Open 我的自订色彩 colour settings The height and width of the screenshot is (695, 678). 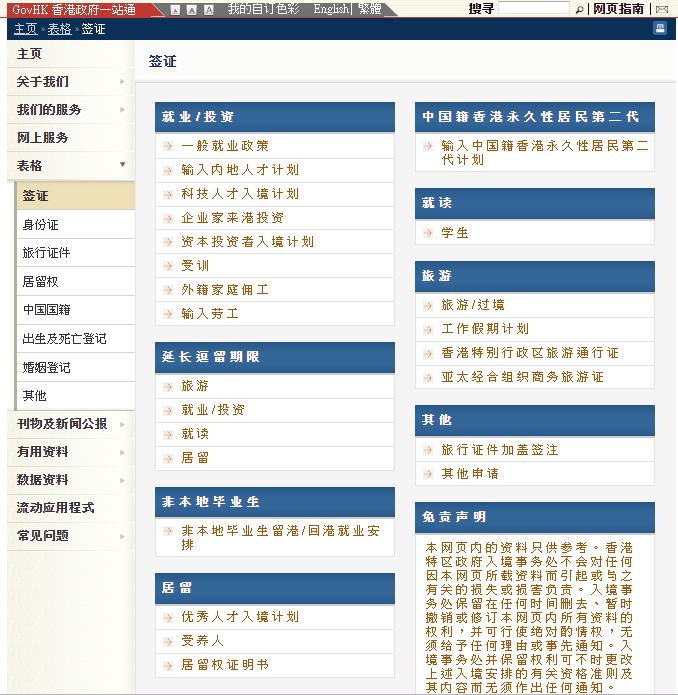click(263, 9)
